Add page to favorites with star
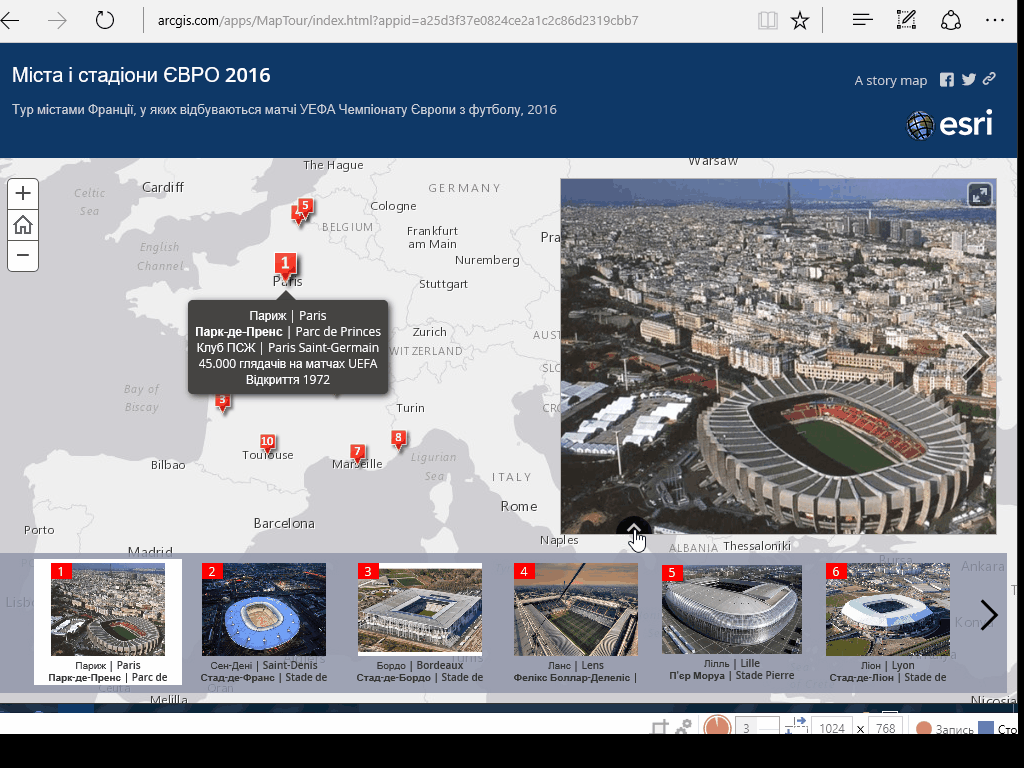The height and width of the screenshot is (768, 1024). 800,20
